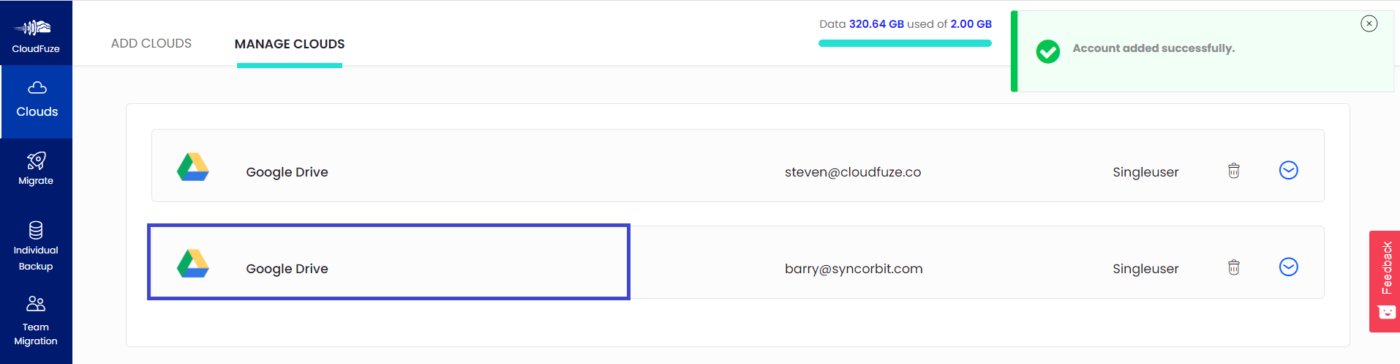This screenshot has width=1400, height=364.
Task: Dismiss the Account added successfully notification
Action: (x=1369, y=24)
